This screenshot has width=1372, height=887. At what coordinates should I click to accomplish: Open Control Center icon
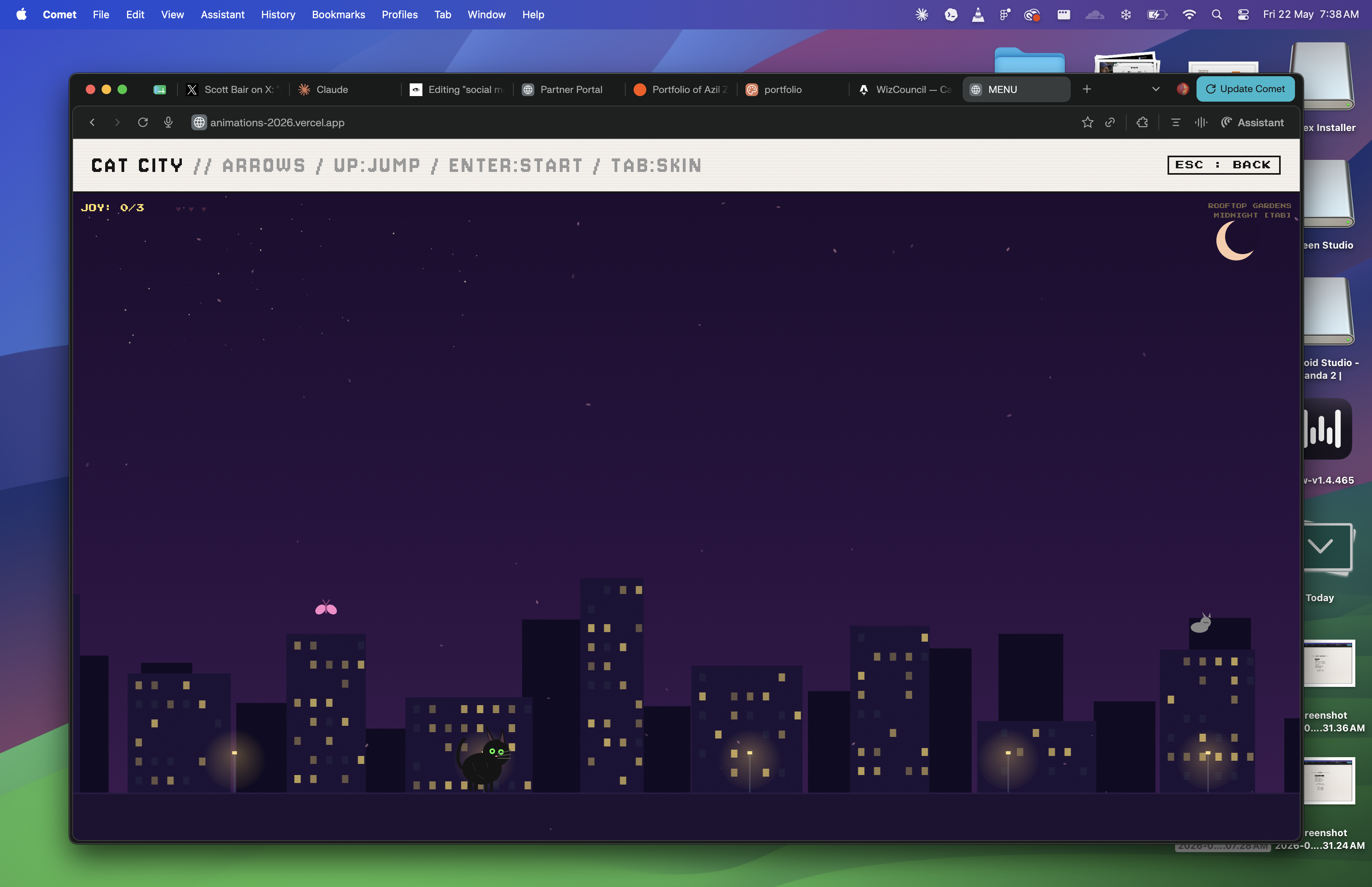[x=1243, y=14]
